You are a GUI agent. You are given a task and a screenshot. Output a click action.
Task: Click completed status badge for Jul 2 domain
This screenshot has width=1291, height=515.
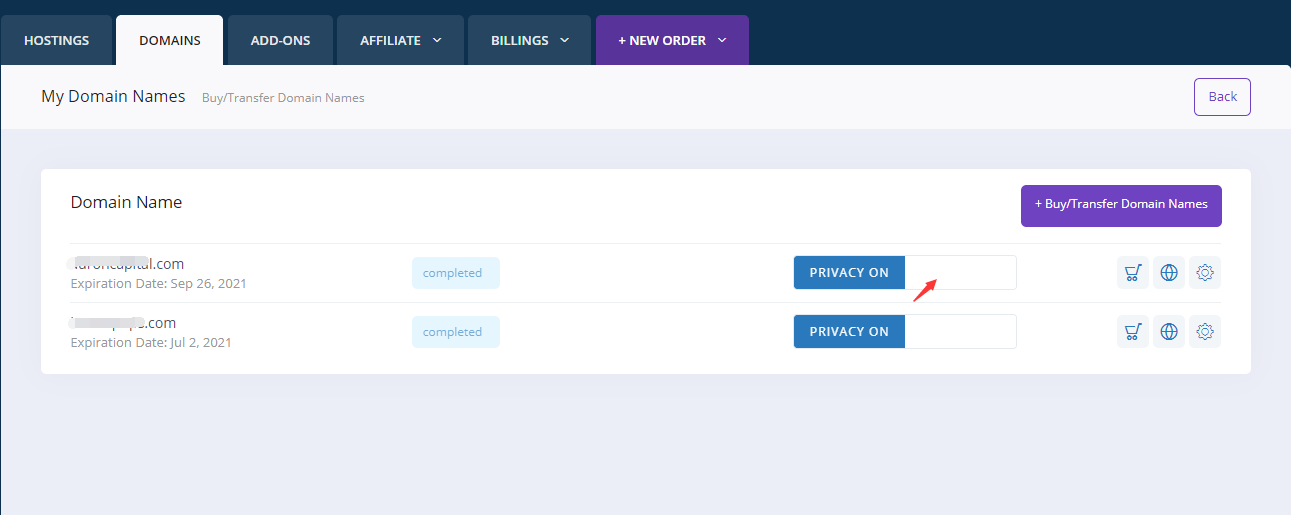pyautogui.click(x=455, y=332)
